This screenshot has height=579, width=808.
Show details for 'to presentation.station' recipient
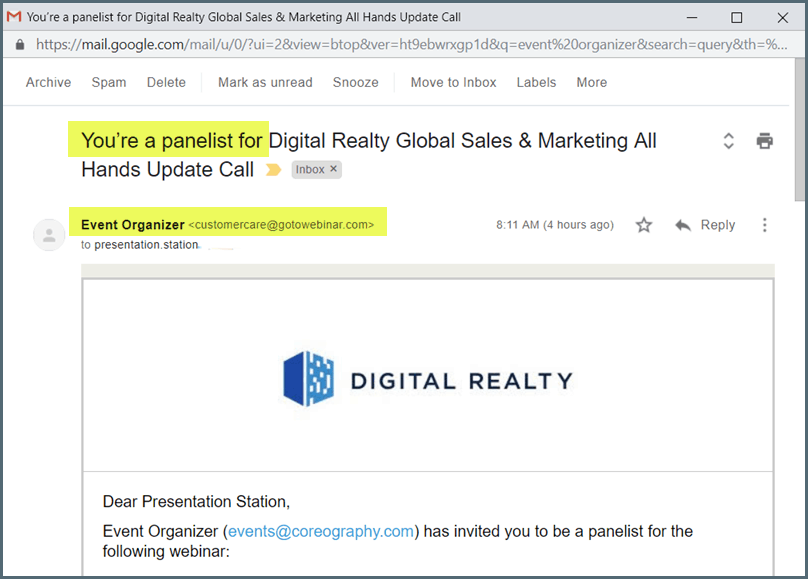[140, 245]
